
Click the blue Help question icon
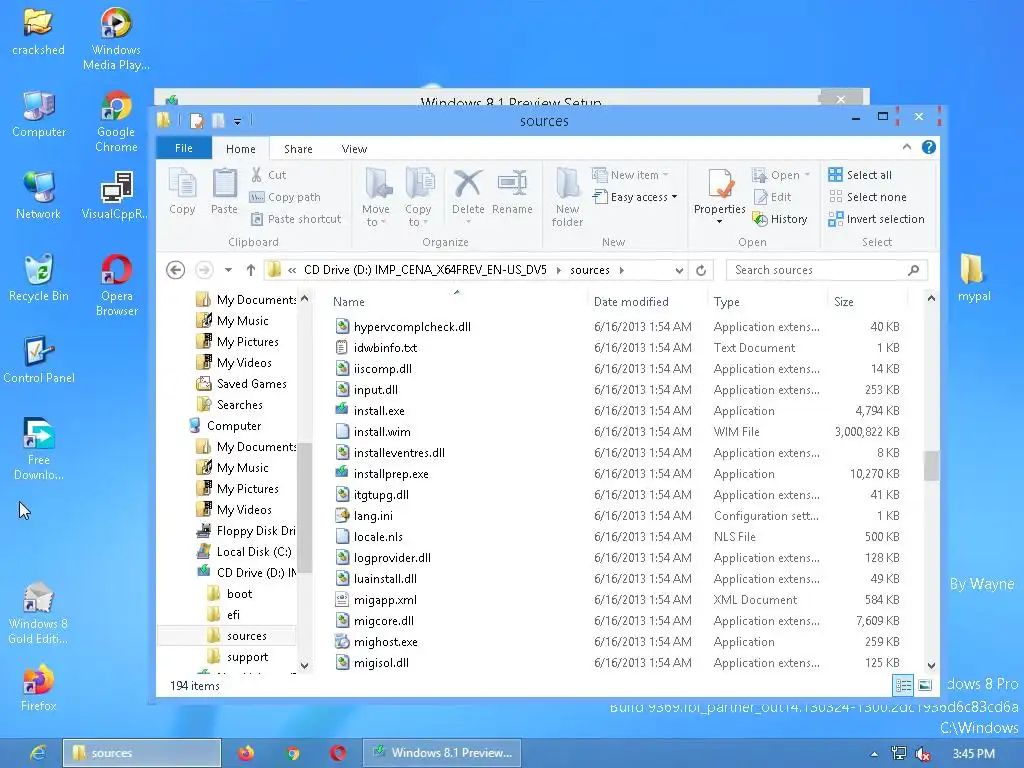929,147
